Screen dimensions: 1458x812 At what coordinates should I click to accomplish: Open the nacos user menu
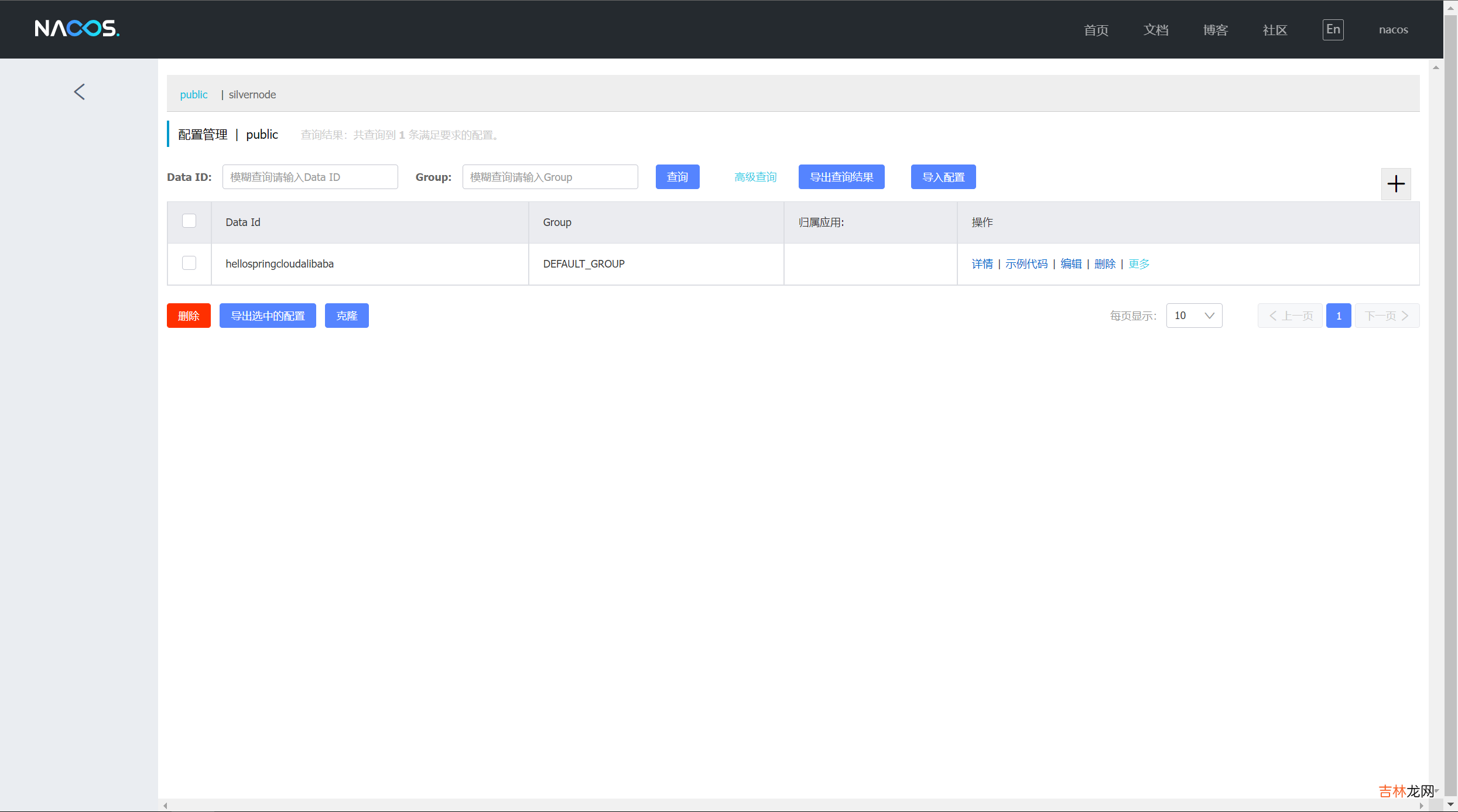pos(1393,30)
